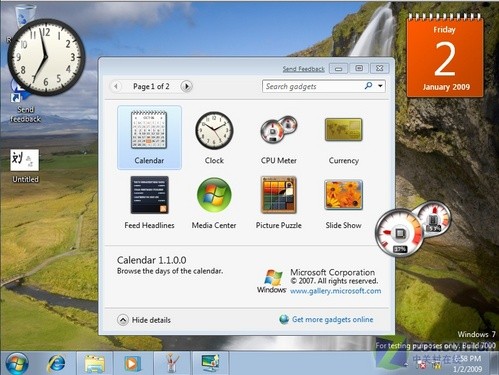Select the Feed Headlines gadget
This screenshot has height=375, width=499.
tap(149, 195)
